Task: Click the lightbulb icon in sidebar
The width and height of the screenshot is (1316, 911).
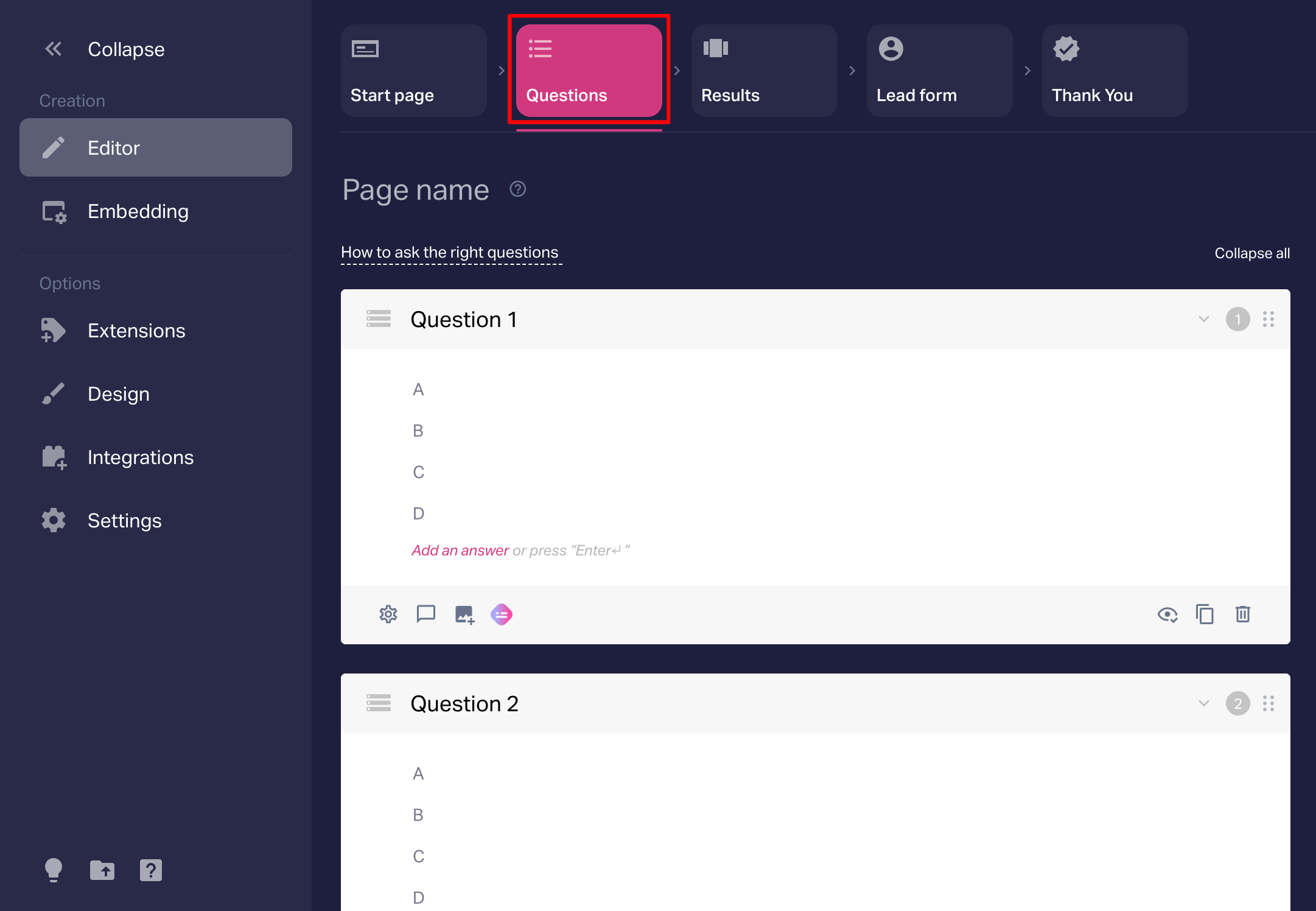Action: click(54, 870)
